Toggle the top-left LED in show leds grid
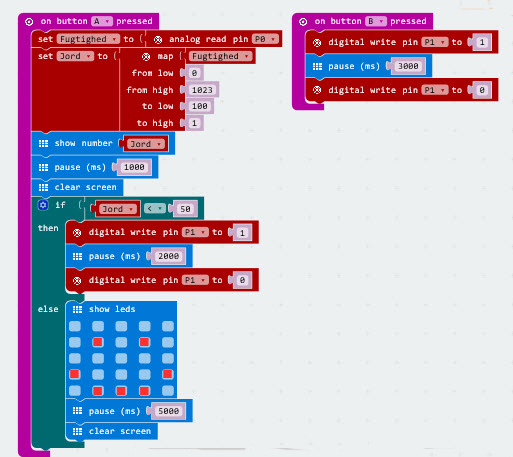The width and height of the screenshot is (513, 457). tap(75, 326)
